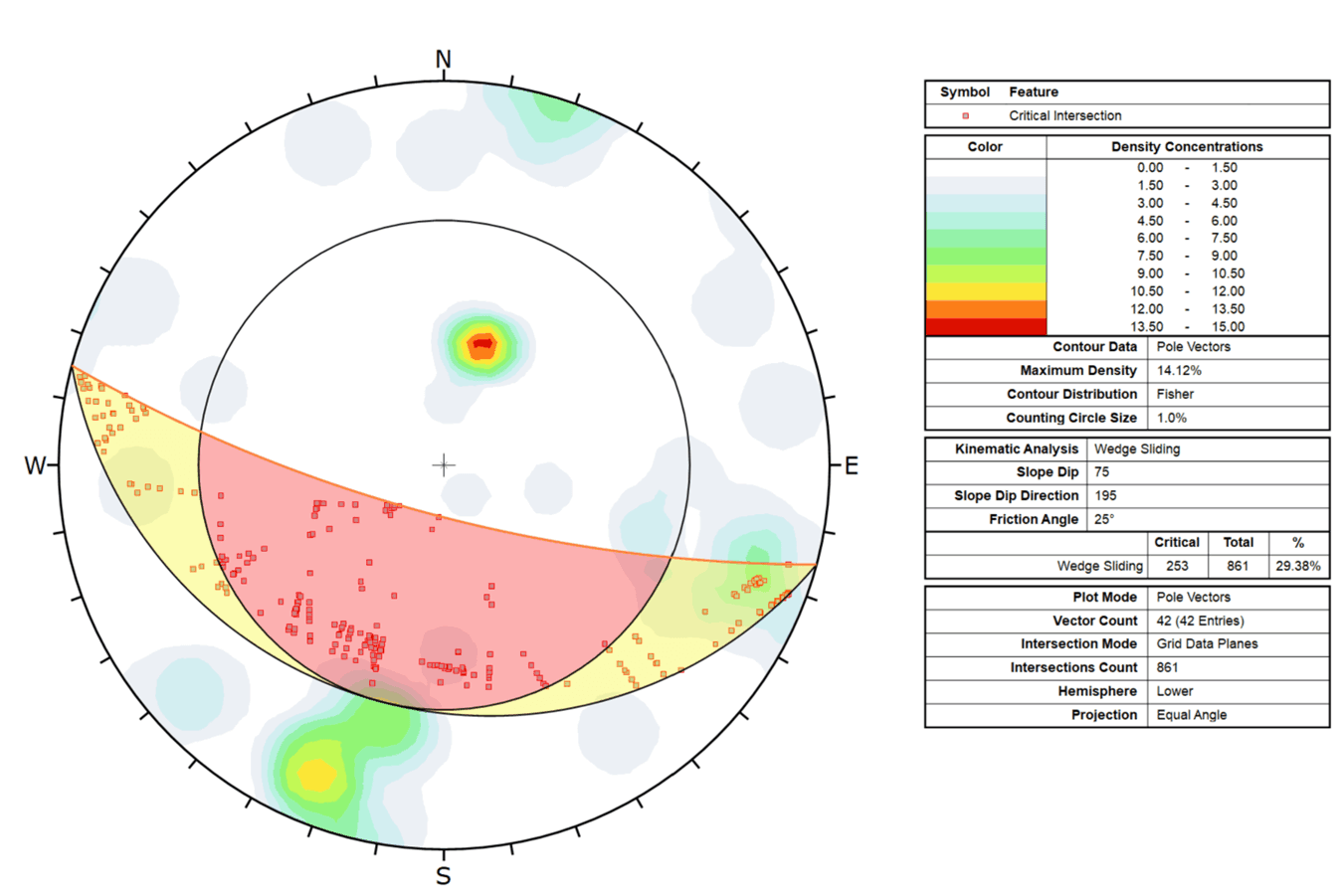Click the S compass label on stereonet
Image resolution: width=1341 pixels, height=896 pixels.
click(x=444, y=876)
